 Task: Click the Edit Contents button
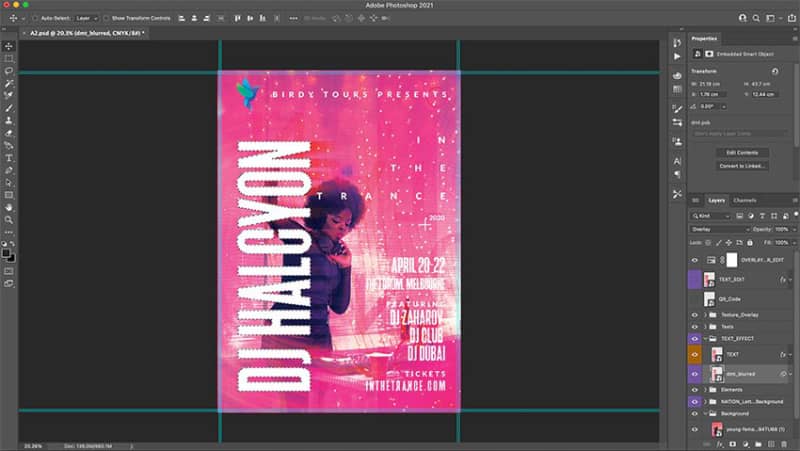(x=742, y=153)
